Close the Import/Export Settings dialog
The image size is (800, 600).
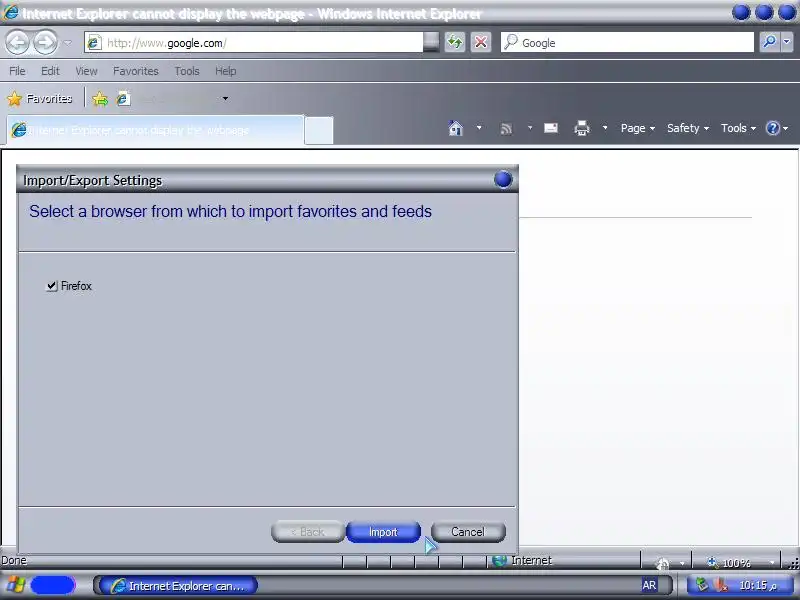click(x=503, y=180)
